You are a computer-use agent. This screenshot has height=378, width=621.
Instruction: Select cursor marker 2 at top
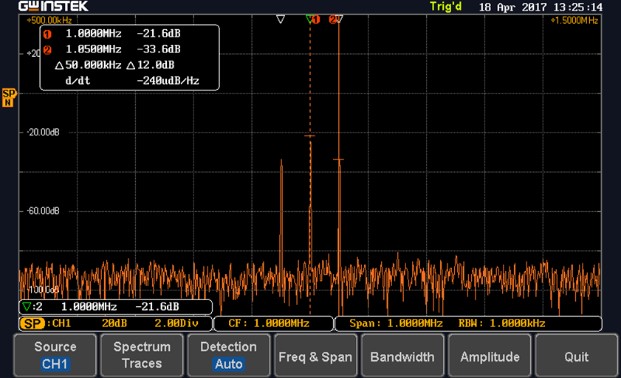click(333, 19)
